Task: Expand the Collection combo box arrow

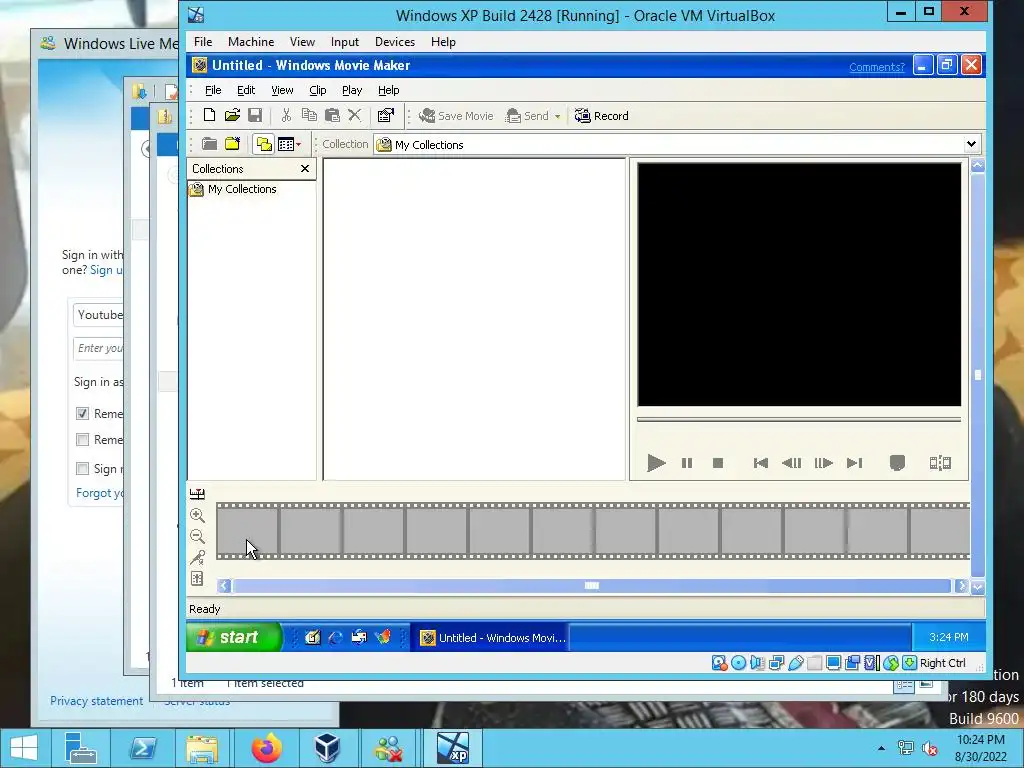Action: pos(971,144)
